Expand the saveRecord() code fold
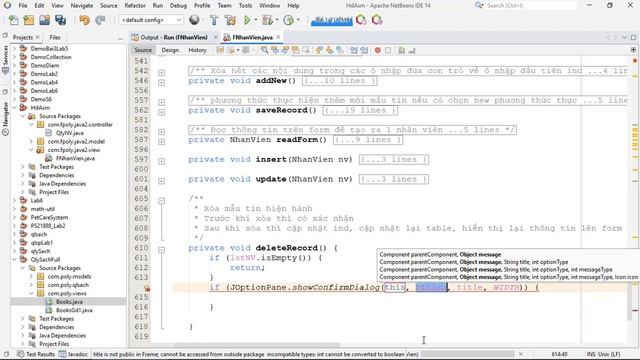This screenshot has height=360, width=640. [x=162, y=112]
